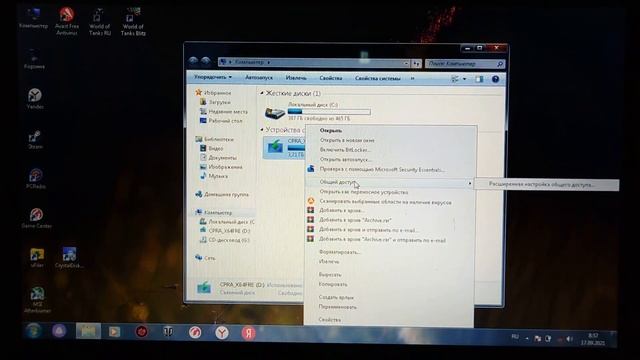Click the volume speaker tray icon
Viewport: 640px width, 360px height.
[569, 339]
